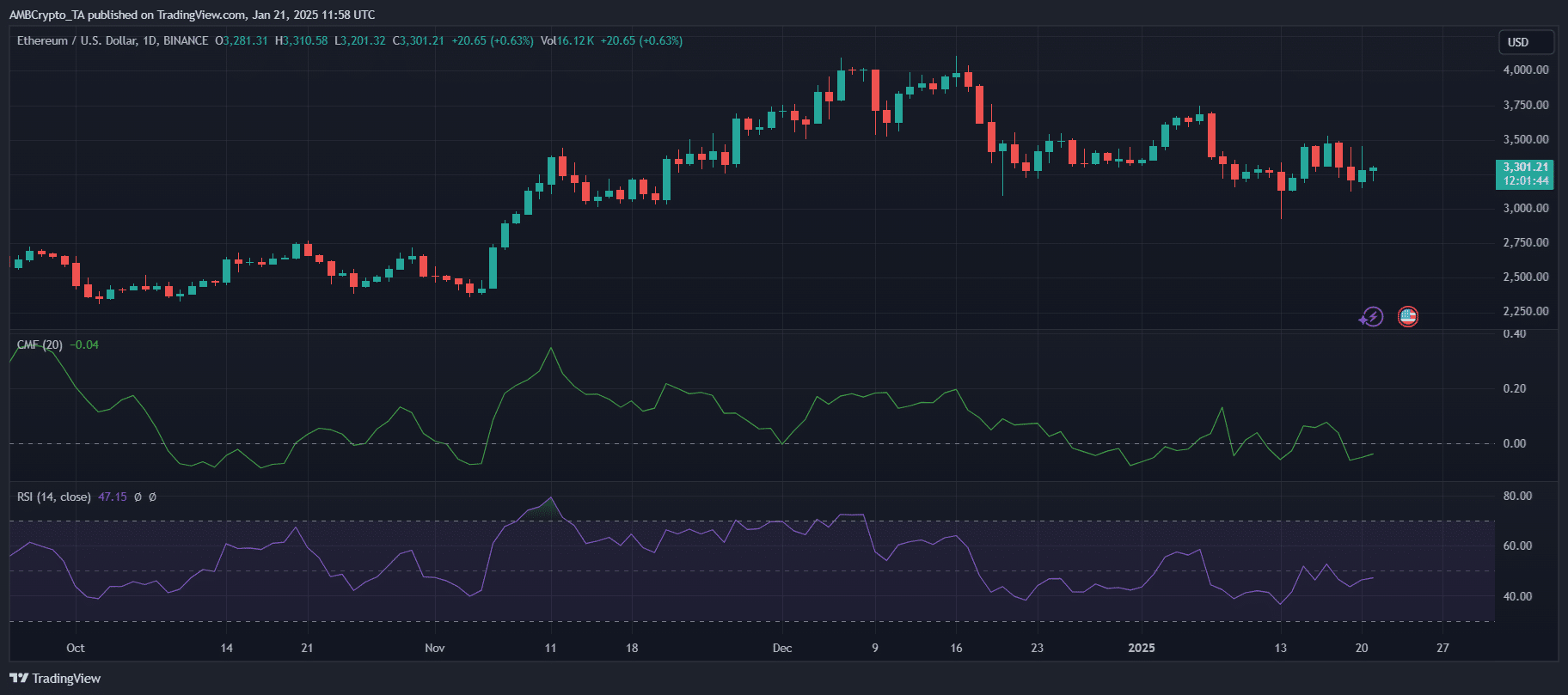
Task: Select the CMF (20) indicator label
Action: point(40,344)
